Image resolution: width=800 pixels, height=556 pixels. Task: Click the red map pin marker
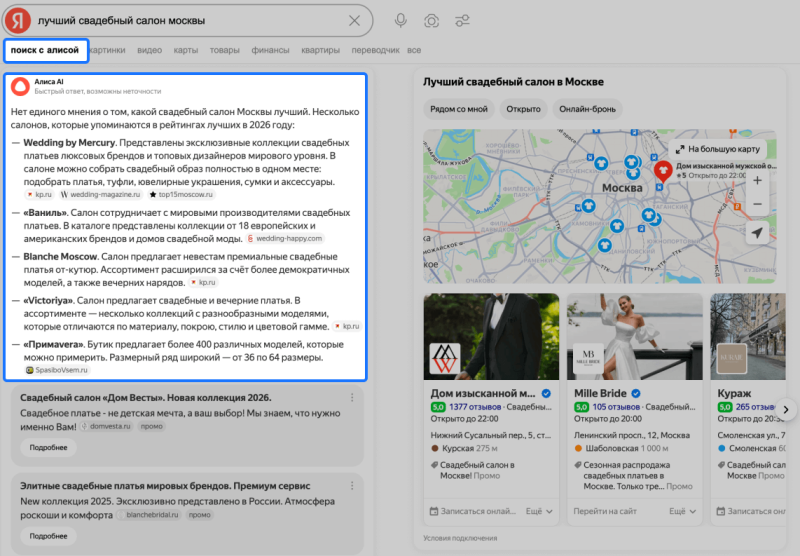(662, 168)
